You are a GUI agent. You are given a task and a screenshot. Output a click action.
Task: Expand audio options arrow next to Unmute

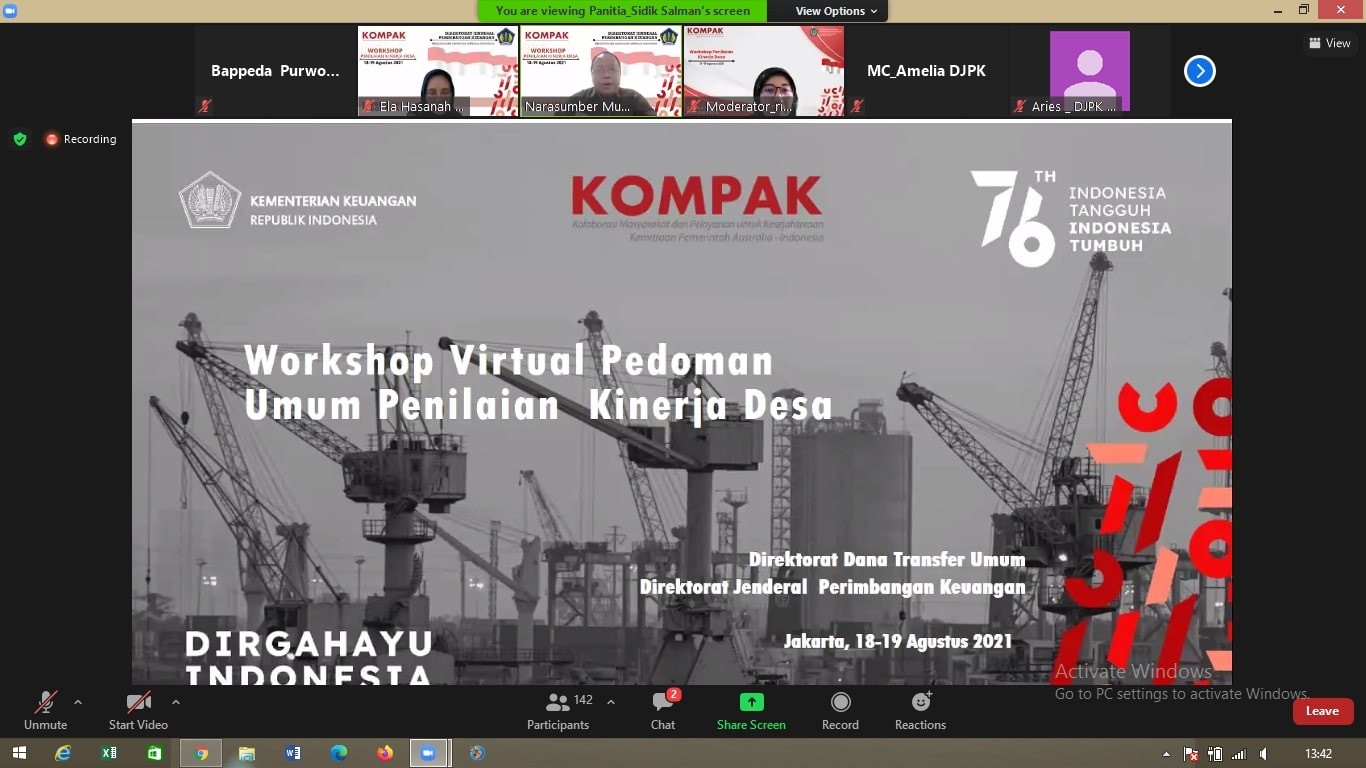pos(78,702)
